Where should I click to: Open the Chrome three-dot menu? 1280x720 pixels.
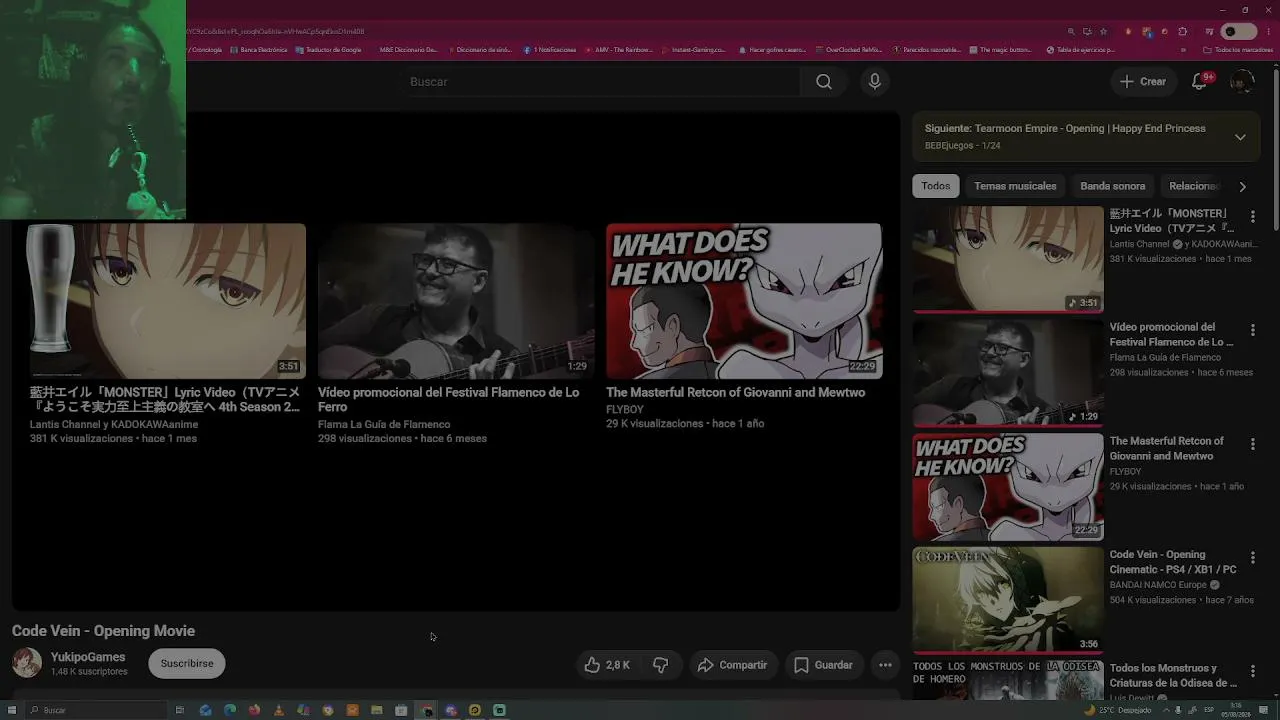(x=1267, y=32)
